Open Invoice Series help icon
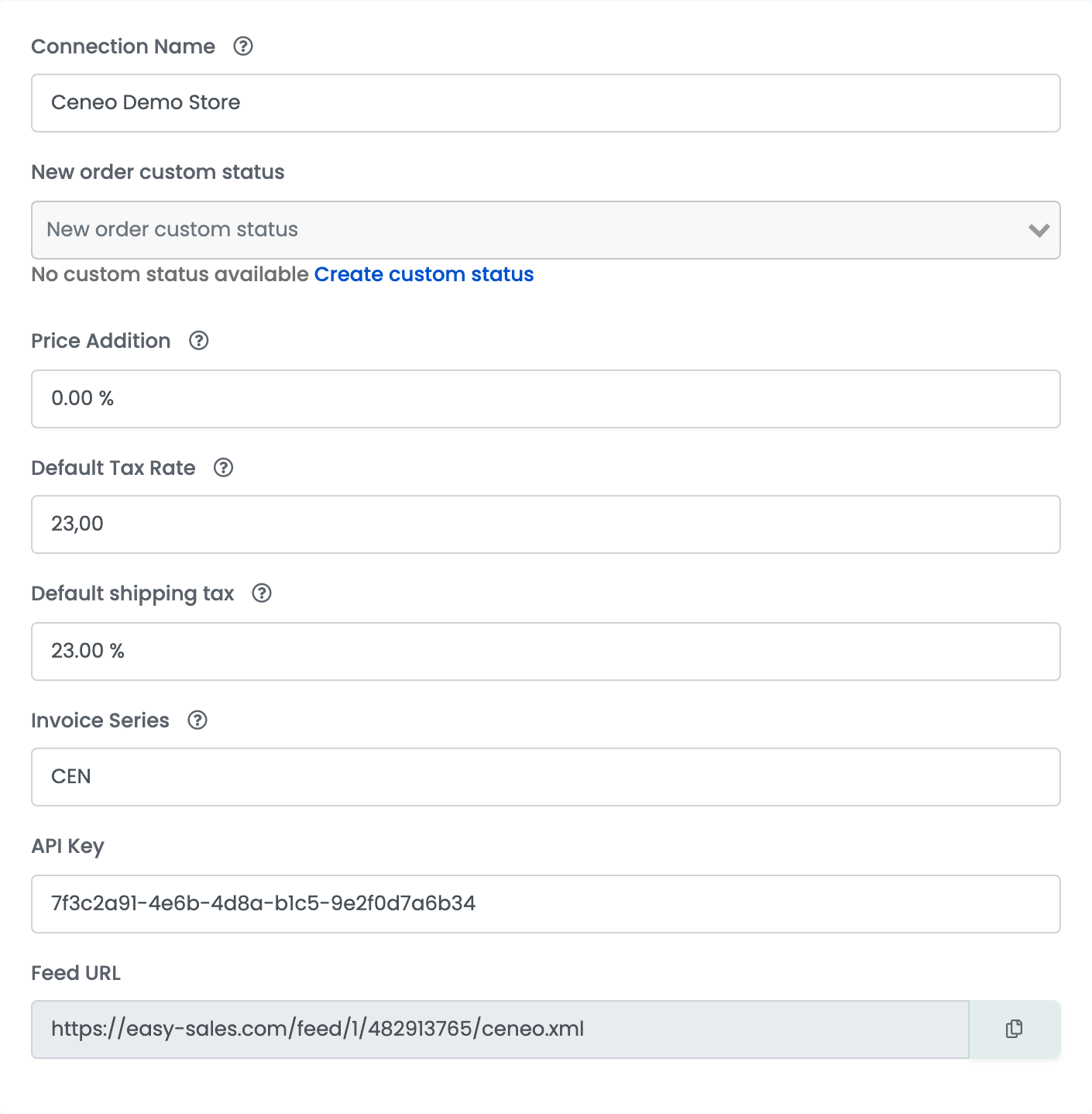This screenshot has height=1114, width=1092. coord(197,720)
